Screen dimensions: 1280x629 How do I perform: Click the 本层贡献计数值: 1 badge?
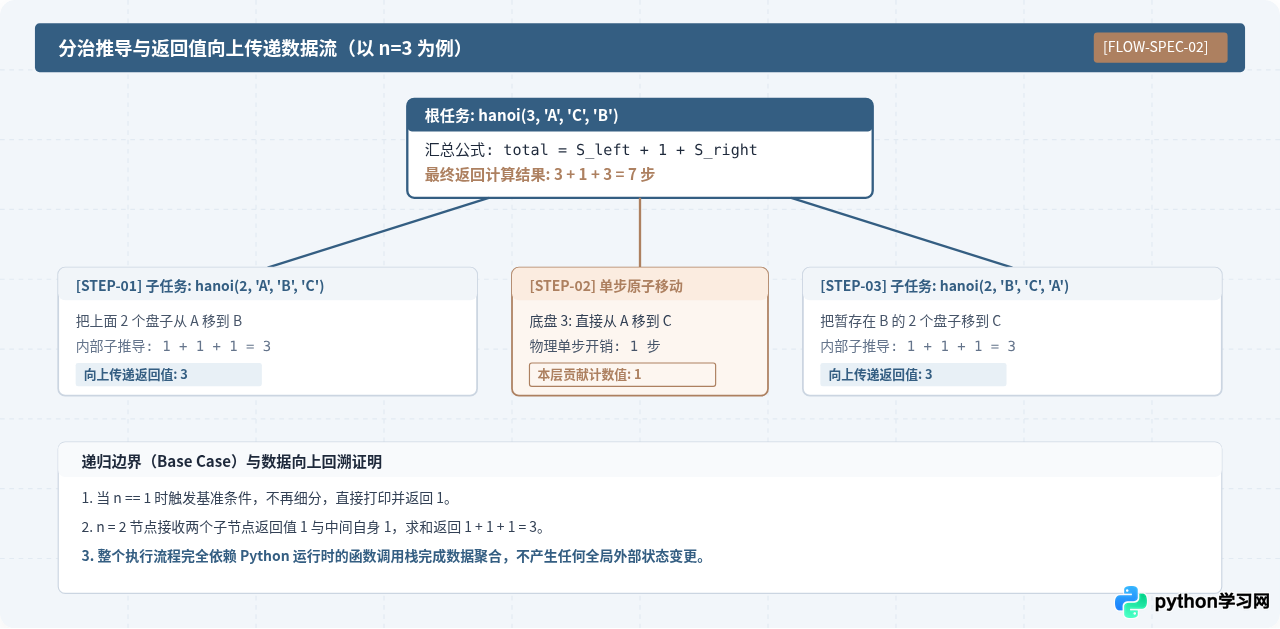click(x=622, y=374)
